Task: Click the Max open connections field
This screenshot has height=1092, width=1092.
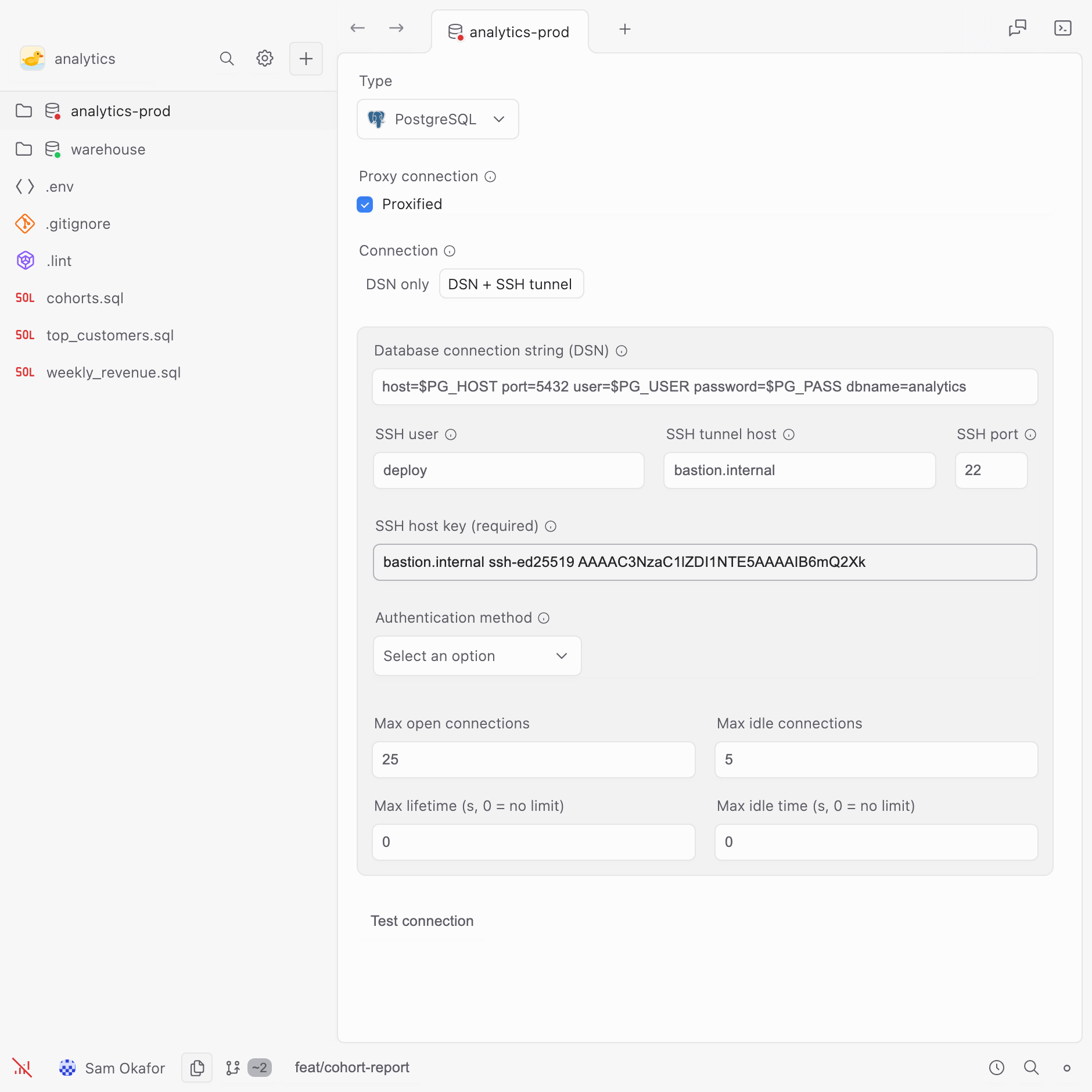Action: pos(534,760)
